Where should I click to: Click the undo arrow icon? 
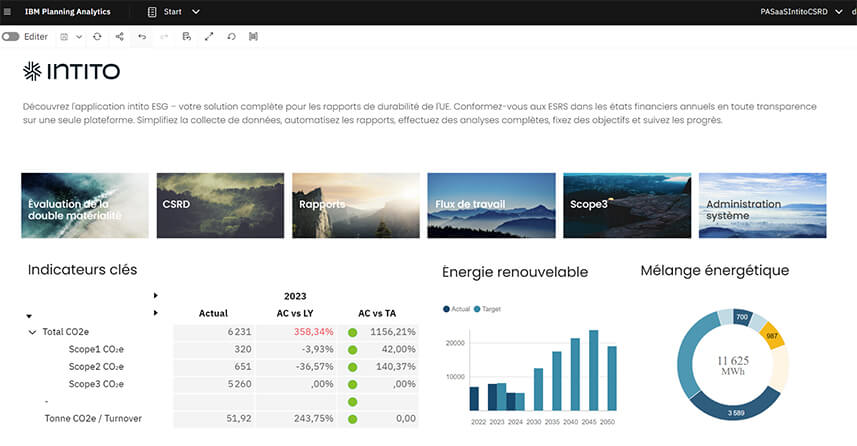click(x=142, y=36)
